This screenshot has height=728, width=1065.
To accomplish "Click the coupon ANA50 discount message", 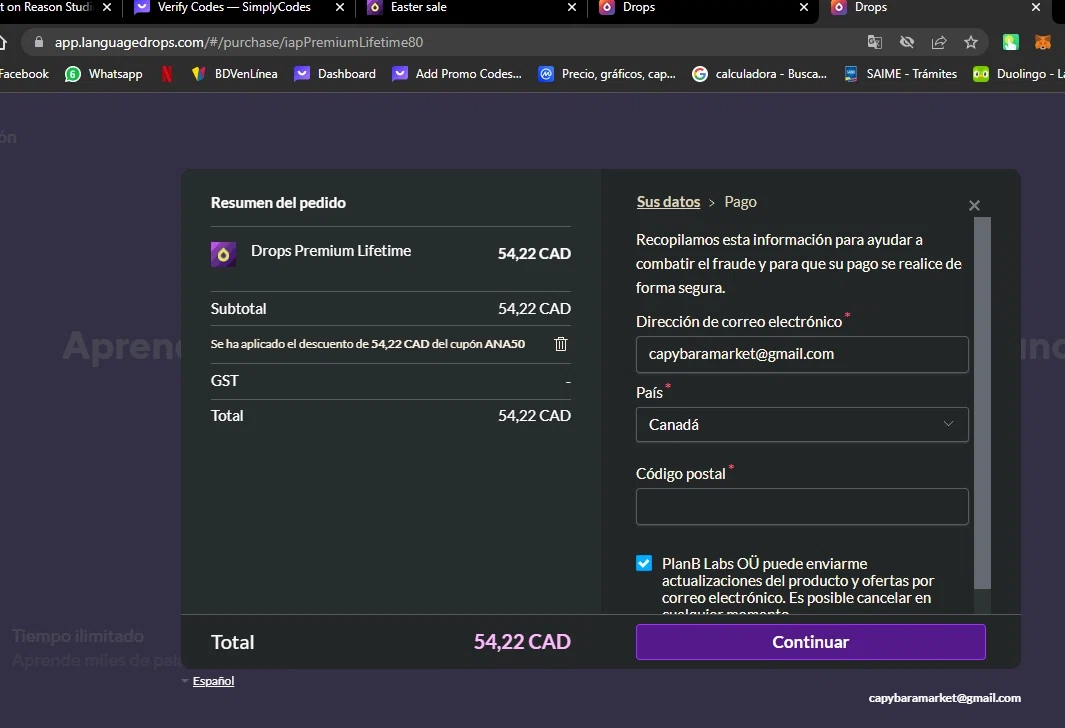I will coord(367,344).
